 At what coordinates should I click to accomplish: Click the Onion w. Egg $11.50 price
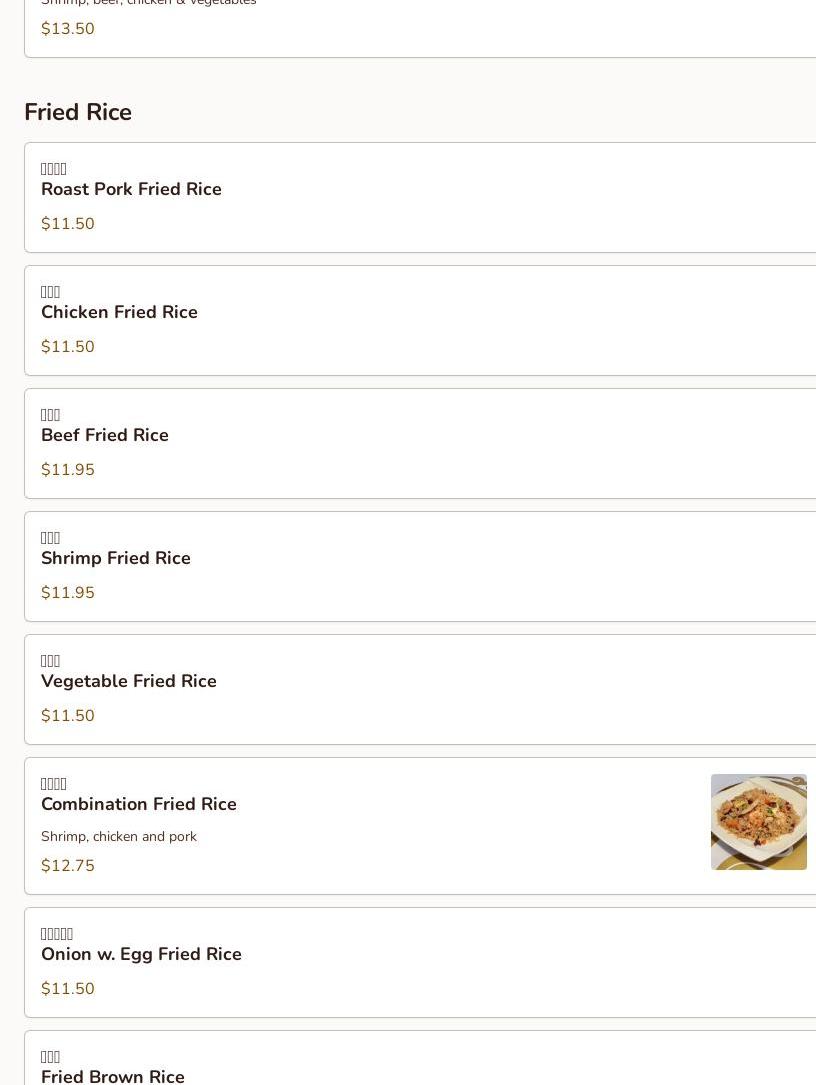[68, 989]
